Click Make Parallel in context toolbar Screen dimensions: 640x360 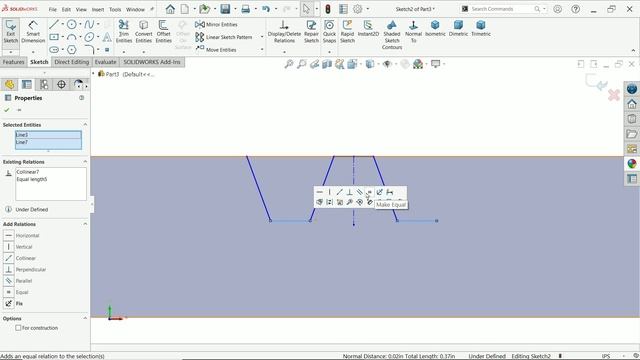tap(360, 192)
